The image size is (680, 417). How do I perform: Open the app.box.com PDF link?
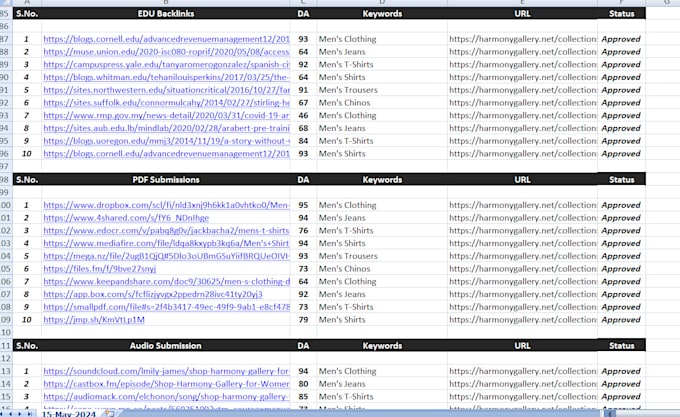click(153, 294)
